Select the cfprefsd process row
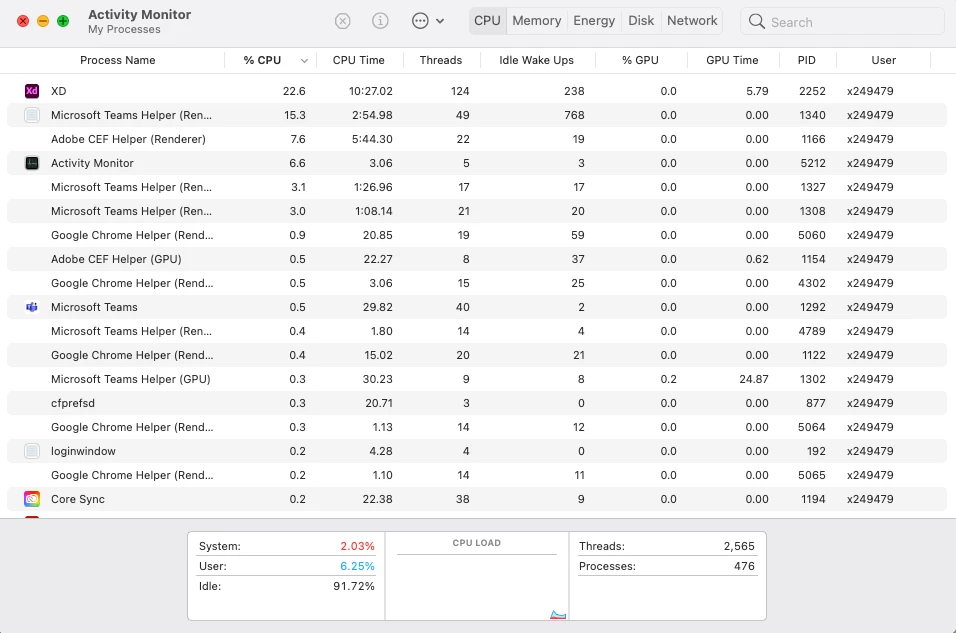This screenshot has height=633, width=956. pyautogui.click(x=477, y=403)
